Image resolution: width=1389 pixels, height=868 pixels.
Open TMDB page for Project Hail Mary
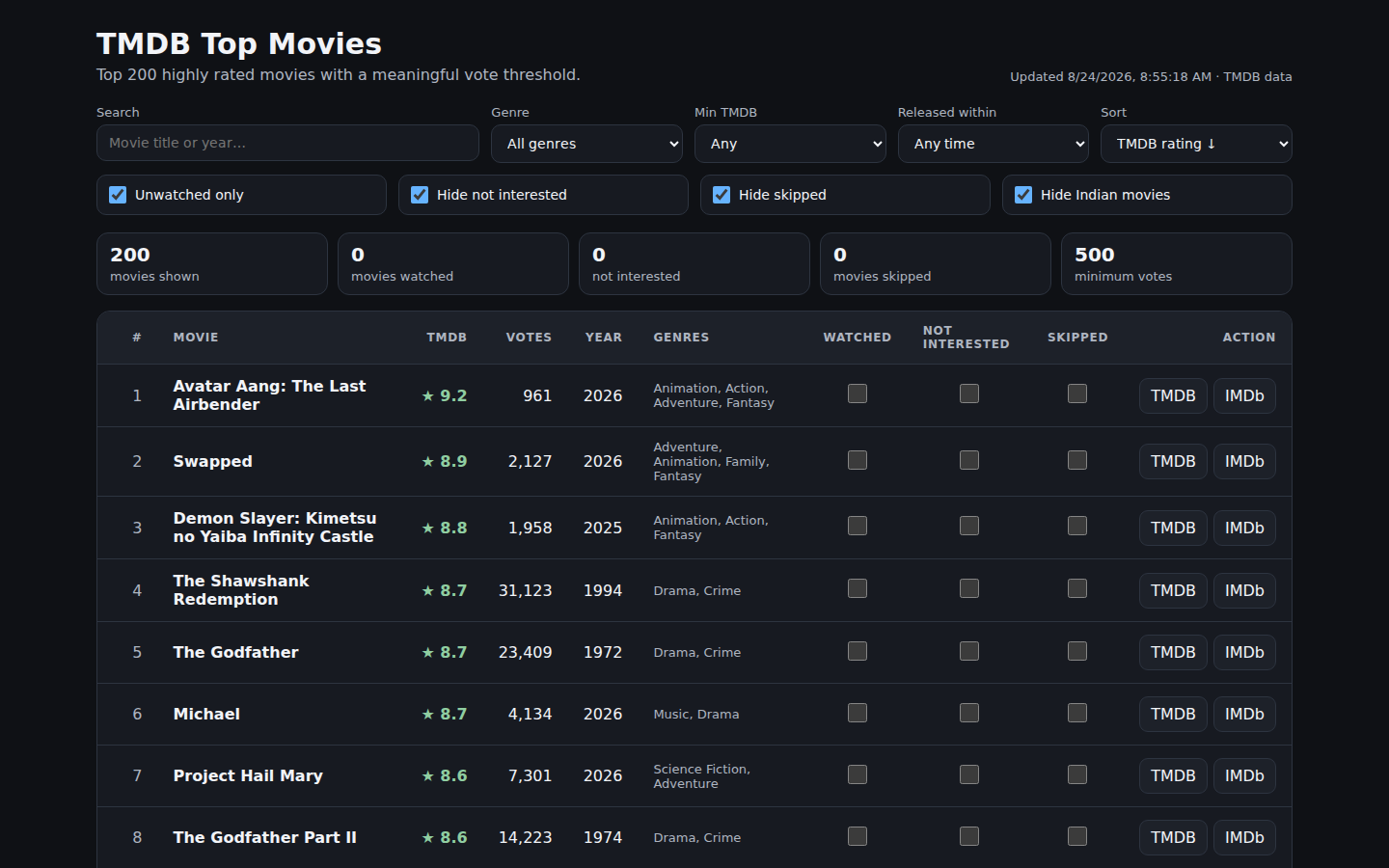[x=1173, y=775]
